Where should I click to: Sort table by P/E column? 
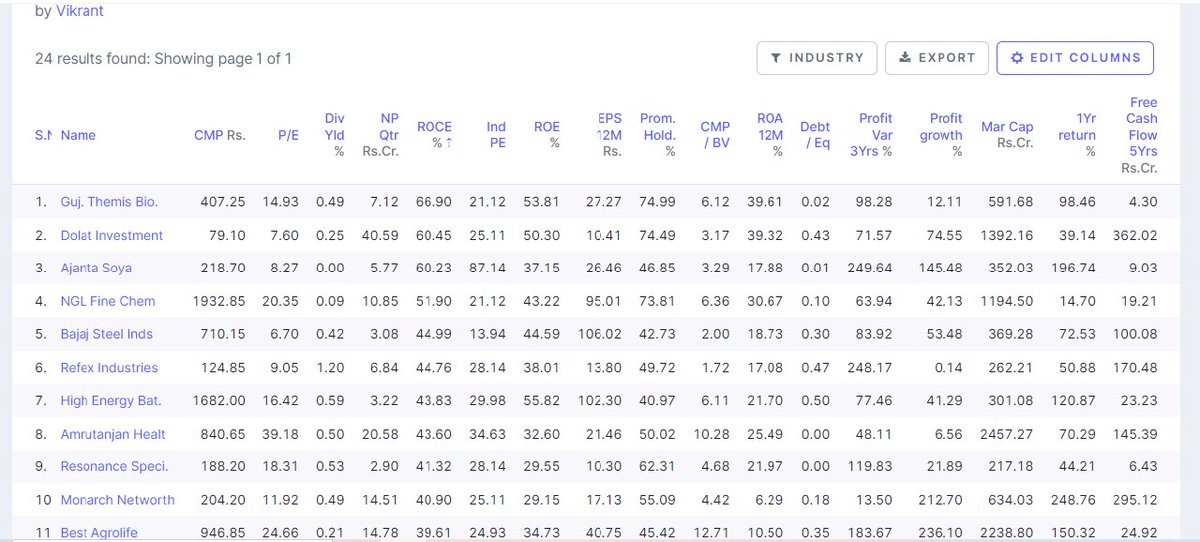click(x=288, y=135)
